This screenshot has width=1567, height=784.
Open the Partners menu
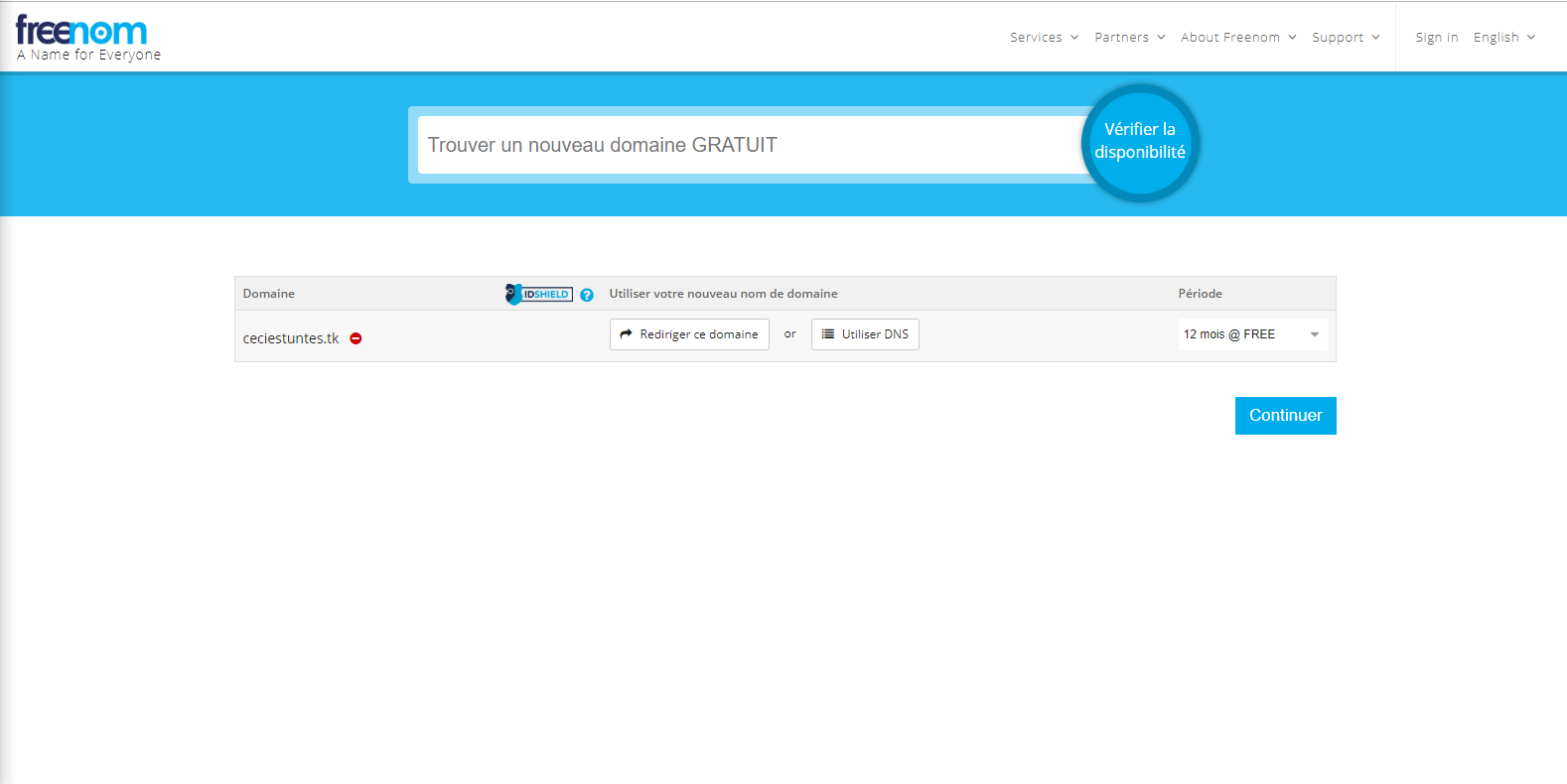point(1129,38)
